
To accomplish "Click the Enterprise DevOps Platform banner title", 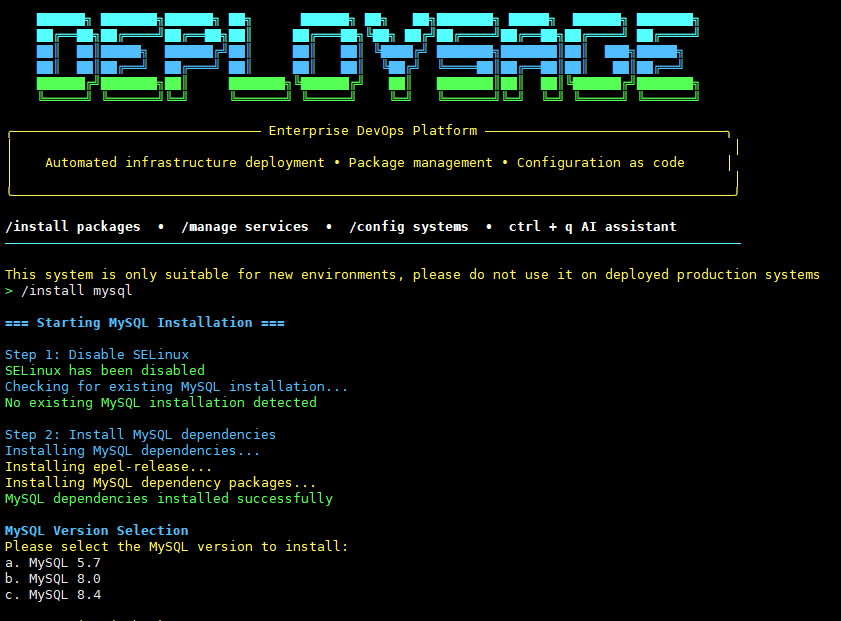I will click(x=373, y=130).
